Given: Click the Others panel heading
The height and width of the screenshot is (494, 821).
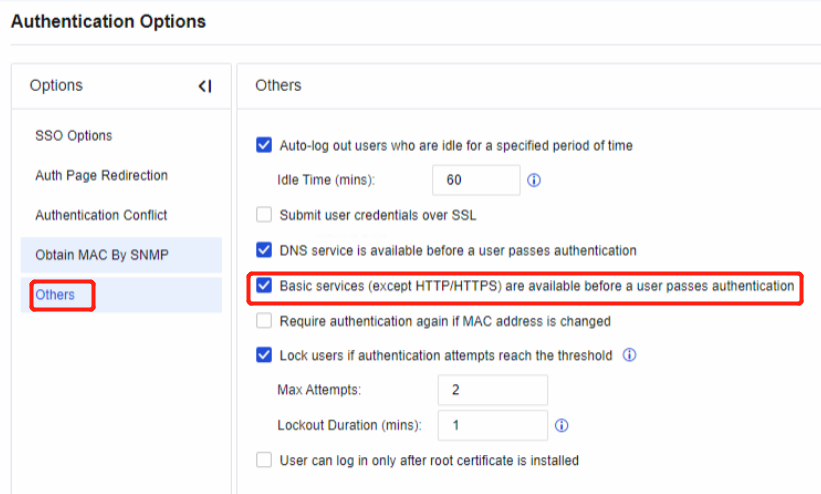Looking at the screenshot, I should point(278,86).
